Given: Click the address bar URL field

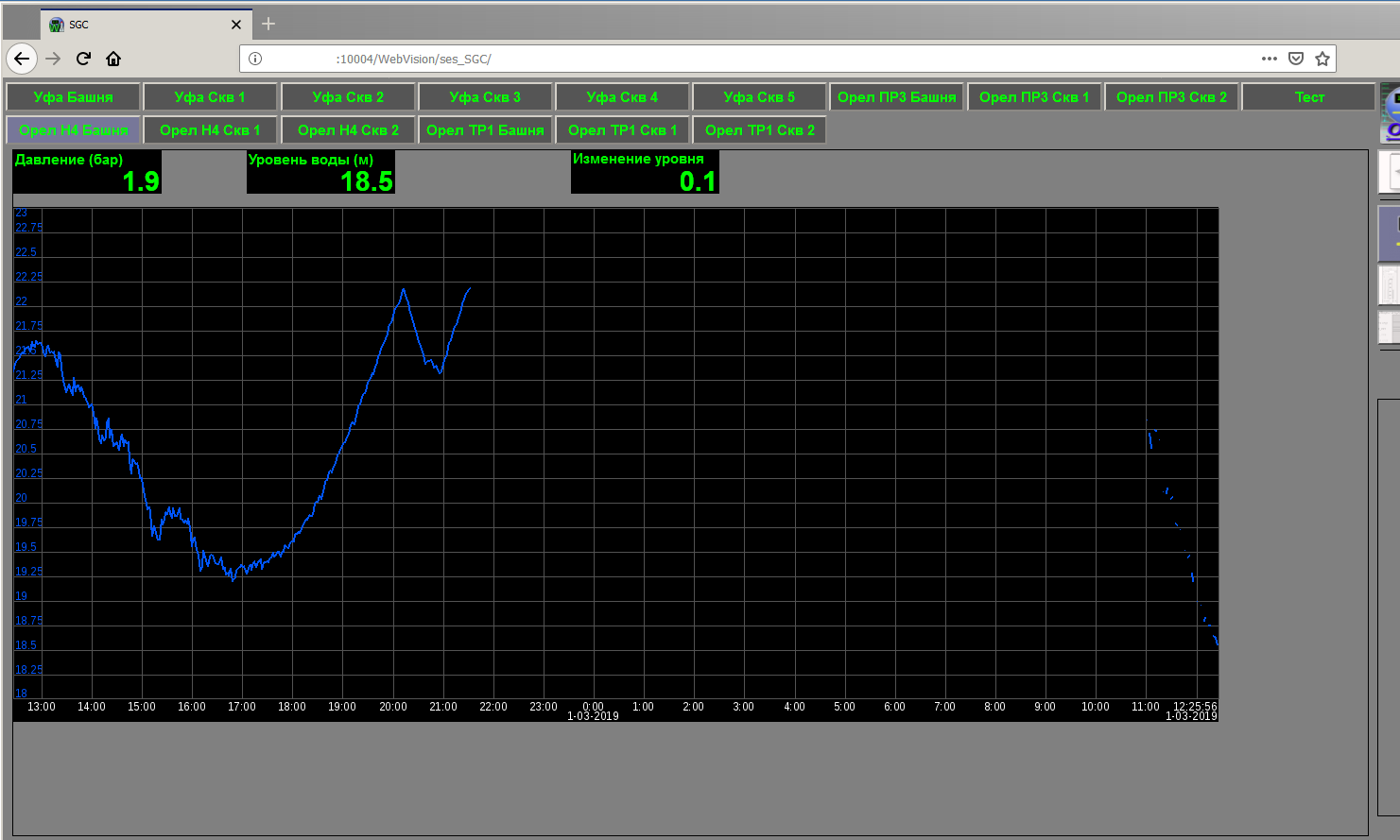Looking at the screenshot, I should 756,59.
